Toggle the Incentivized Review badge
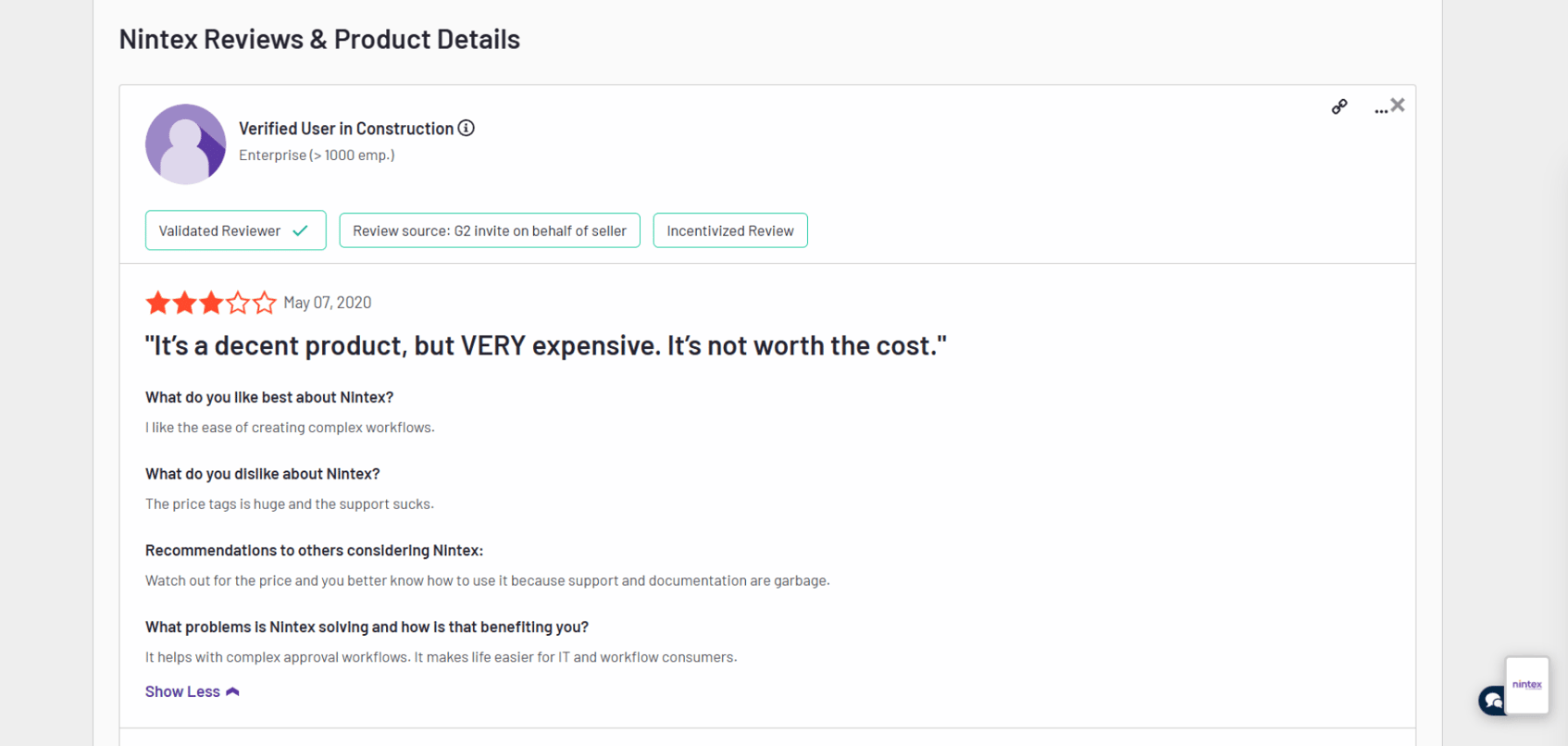 coord(730,230)
